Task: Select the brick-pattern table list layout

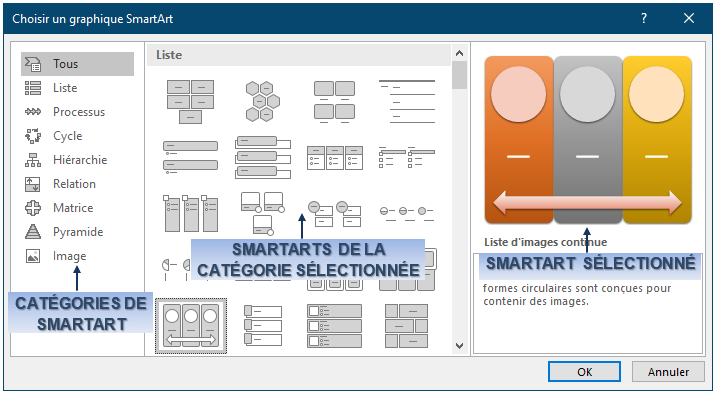Action: pyautogui.click(x=407, y=326)
